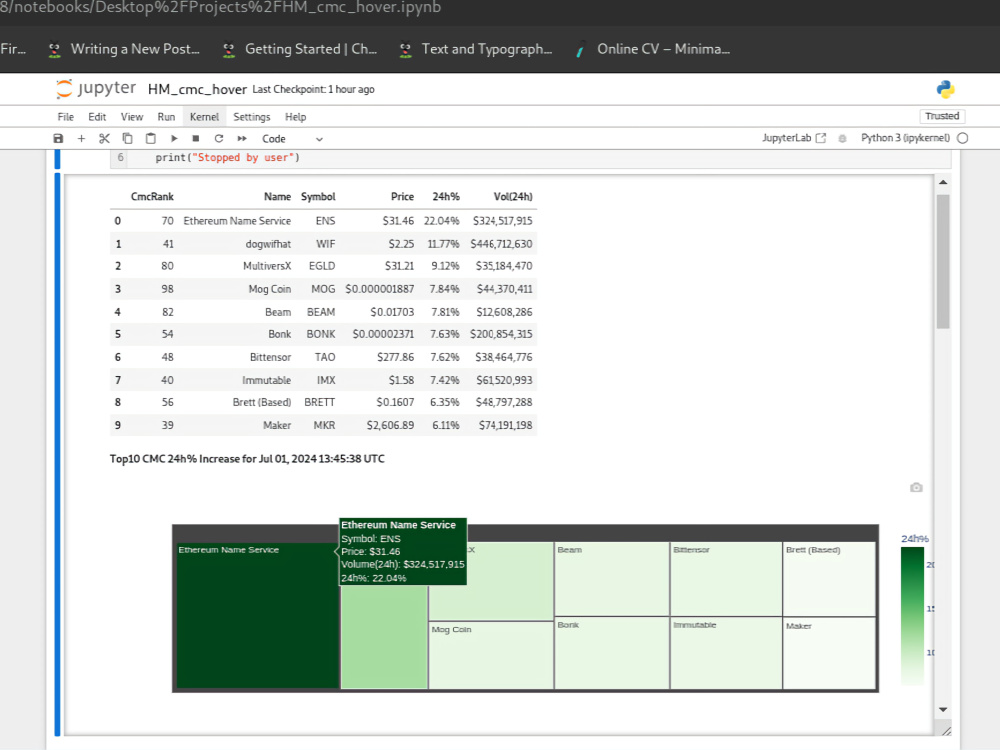Click the $446,712,630 volume cell
The image size is (1000, 750).
[501, 244]
